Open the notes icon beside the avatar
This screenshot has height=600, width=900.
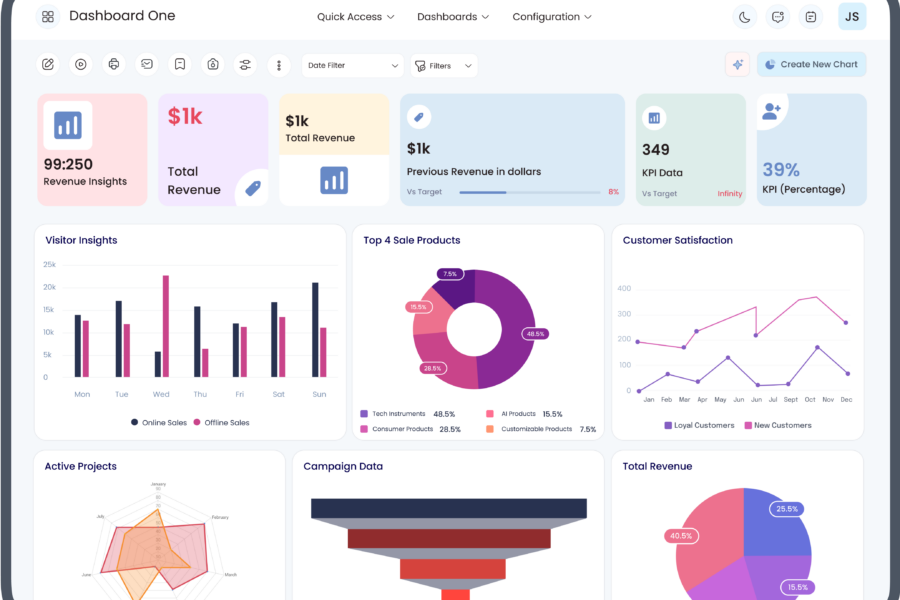pyautogui.click(x=811, y=17)
